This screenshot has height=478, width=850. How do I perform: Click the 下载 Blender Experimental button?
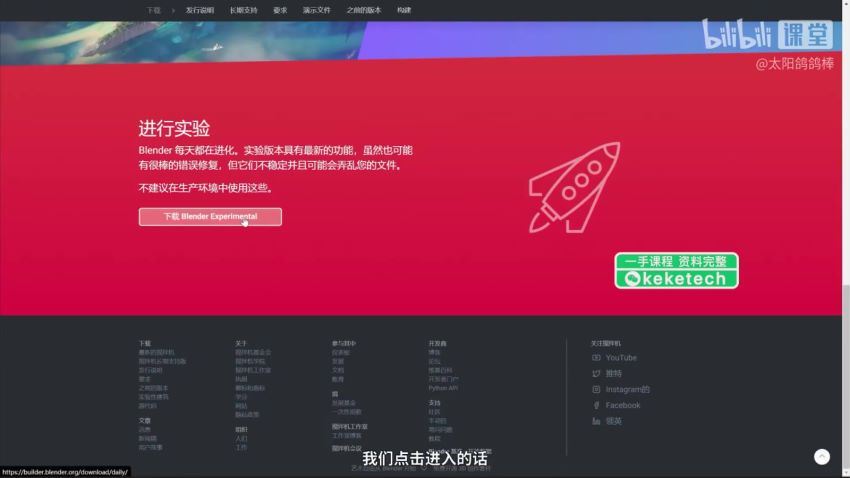[x=210, y=217]
